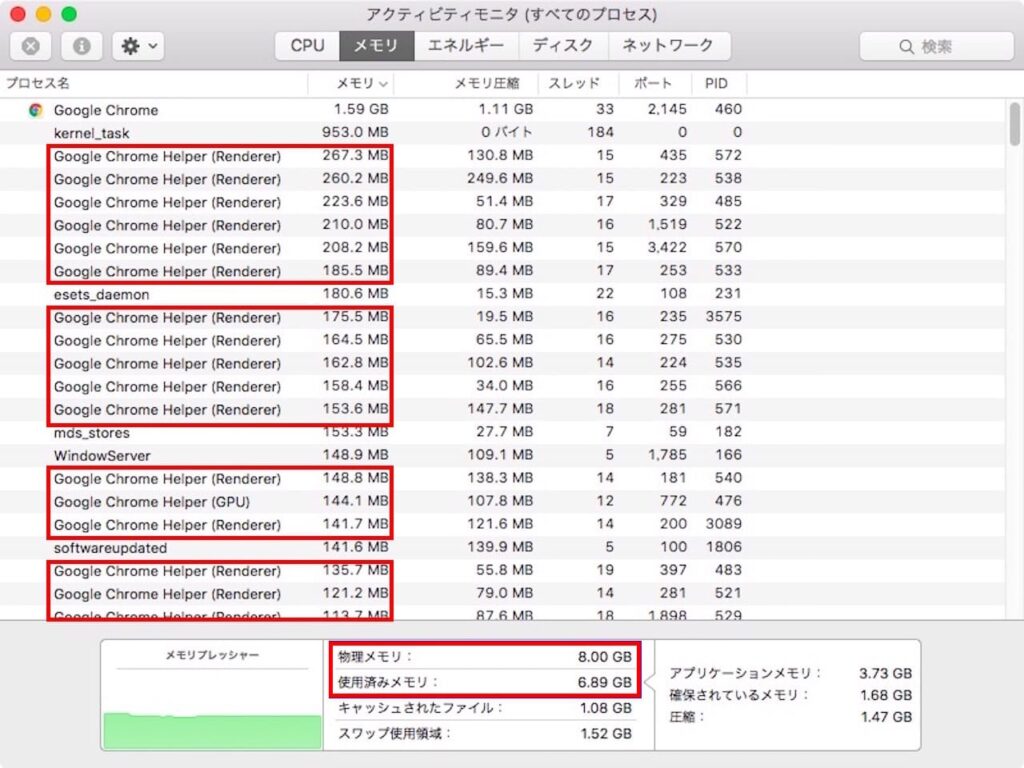Close the Activity Monitor window
The image size is (1024, 768).
pos(18,14)
